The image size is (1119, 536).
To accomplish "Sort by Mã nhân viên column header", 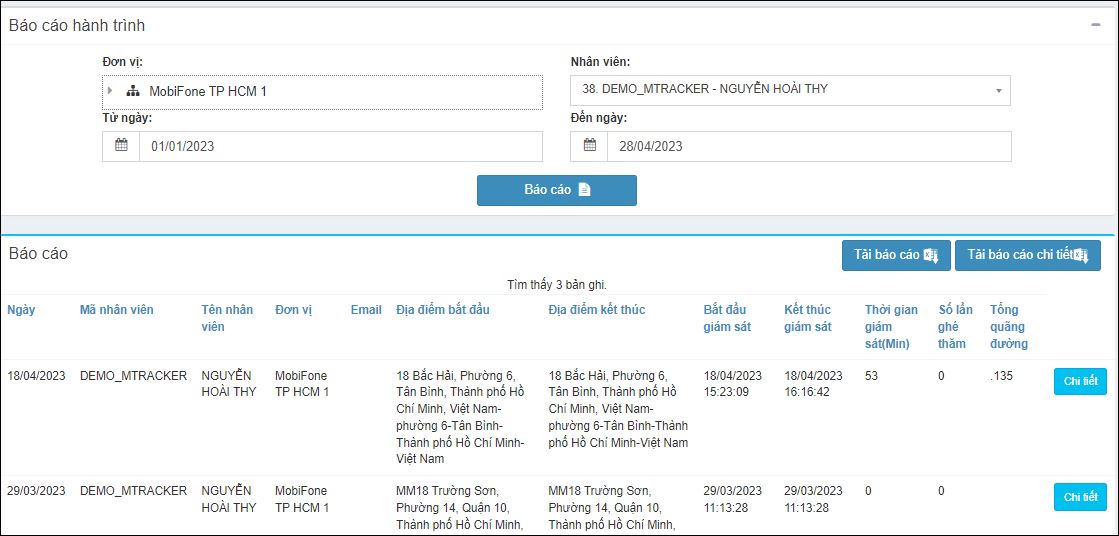I will pyautogui.click(x=116, y=310).
